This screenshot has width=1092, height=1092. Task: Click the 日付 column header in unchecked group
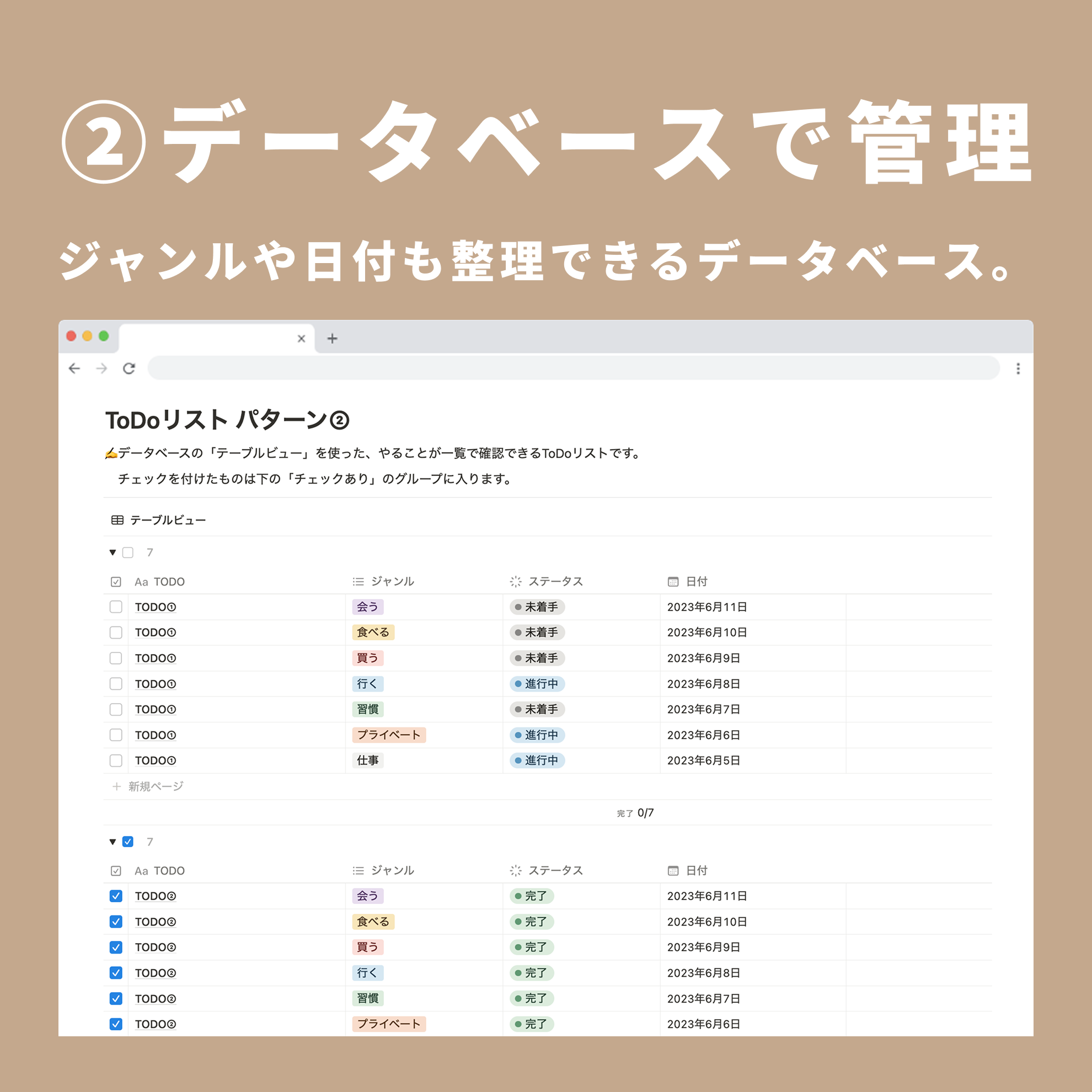click(x=696, y=582)
